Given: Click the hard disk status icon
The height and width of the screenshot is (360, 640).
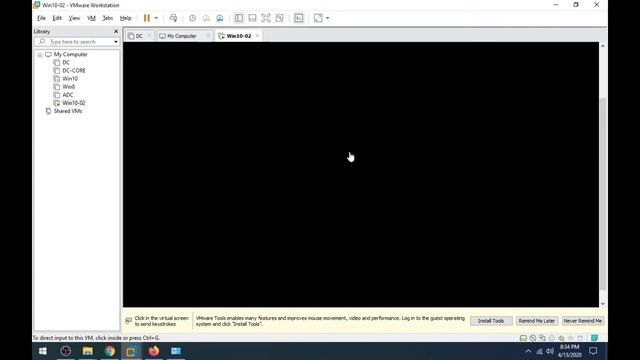Looking at the screenshot, I should coord(523,338).
